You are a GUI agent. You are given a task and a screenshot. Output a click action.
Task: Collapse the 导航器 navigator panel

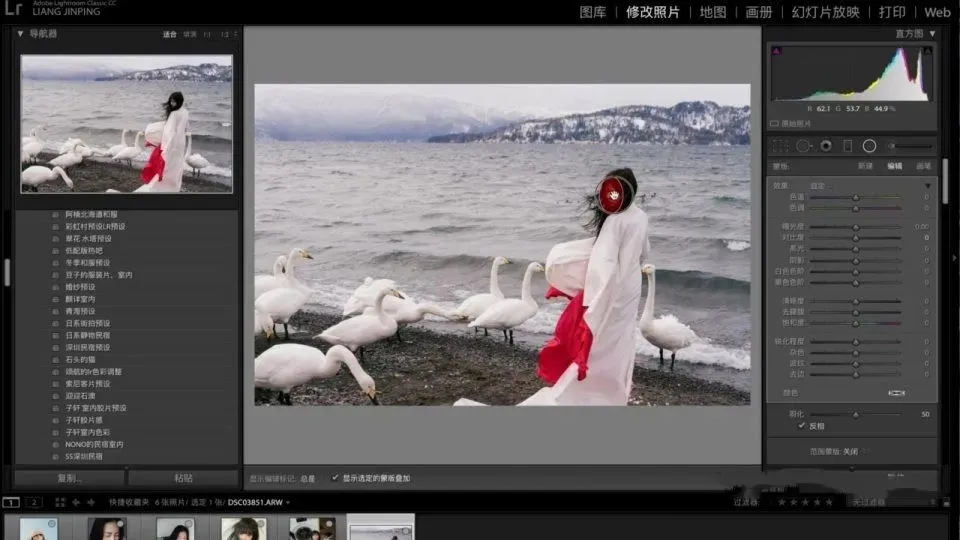point(21,33)
